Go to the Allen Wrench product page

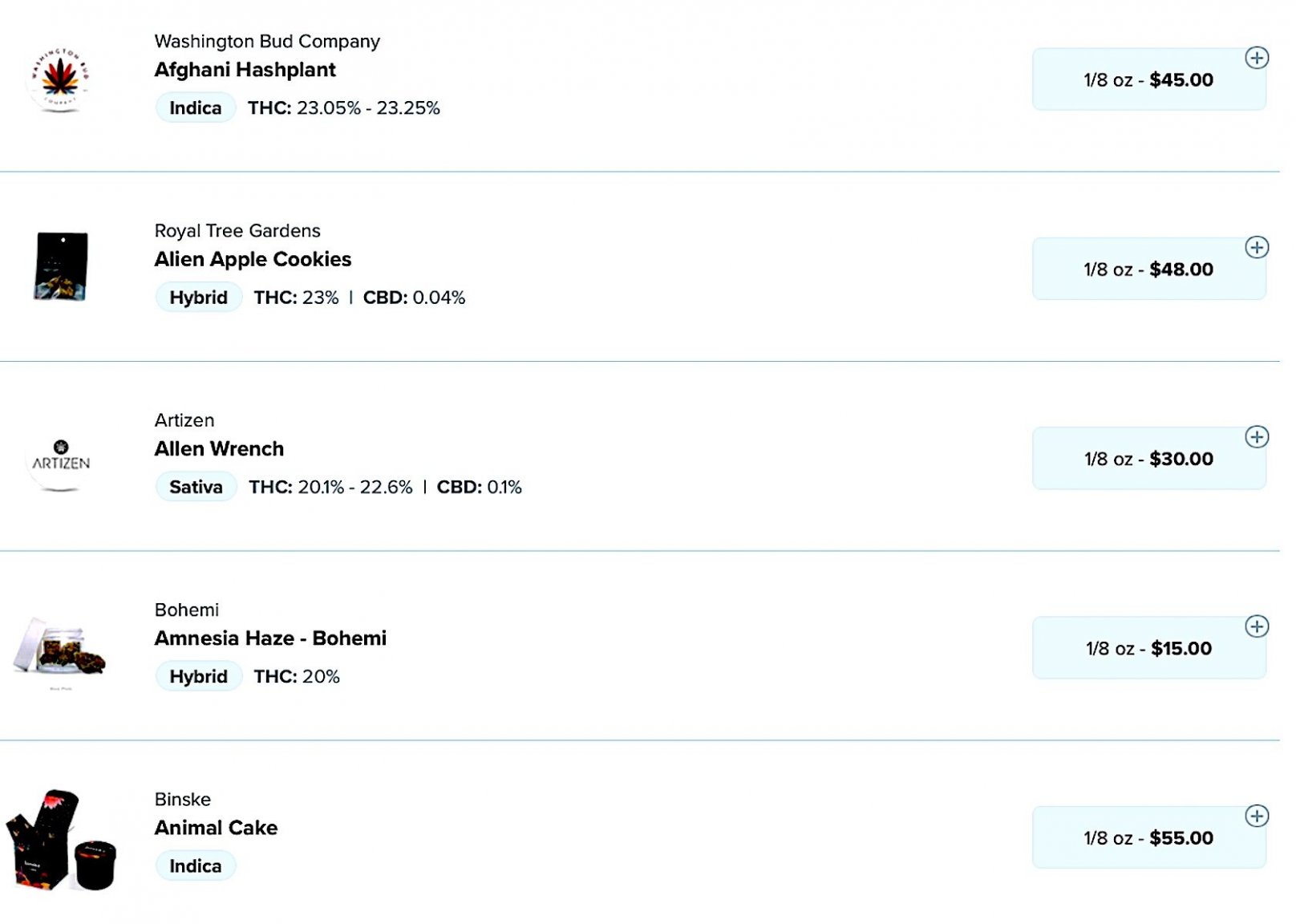[219, 449]
